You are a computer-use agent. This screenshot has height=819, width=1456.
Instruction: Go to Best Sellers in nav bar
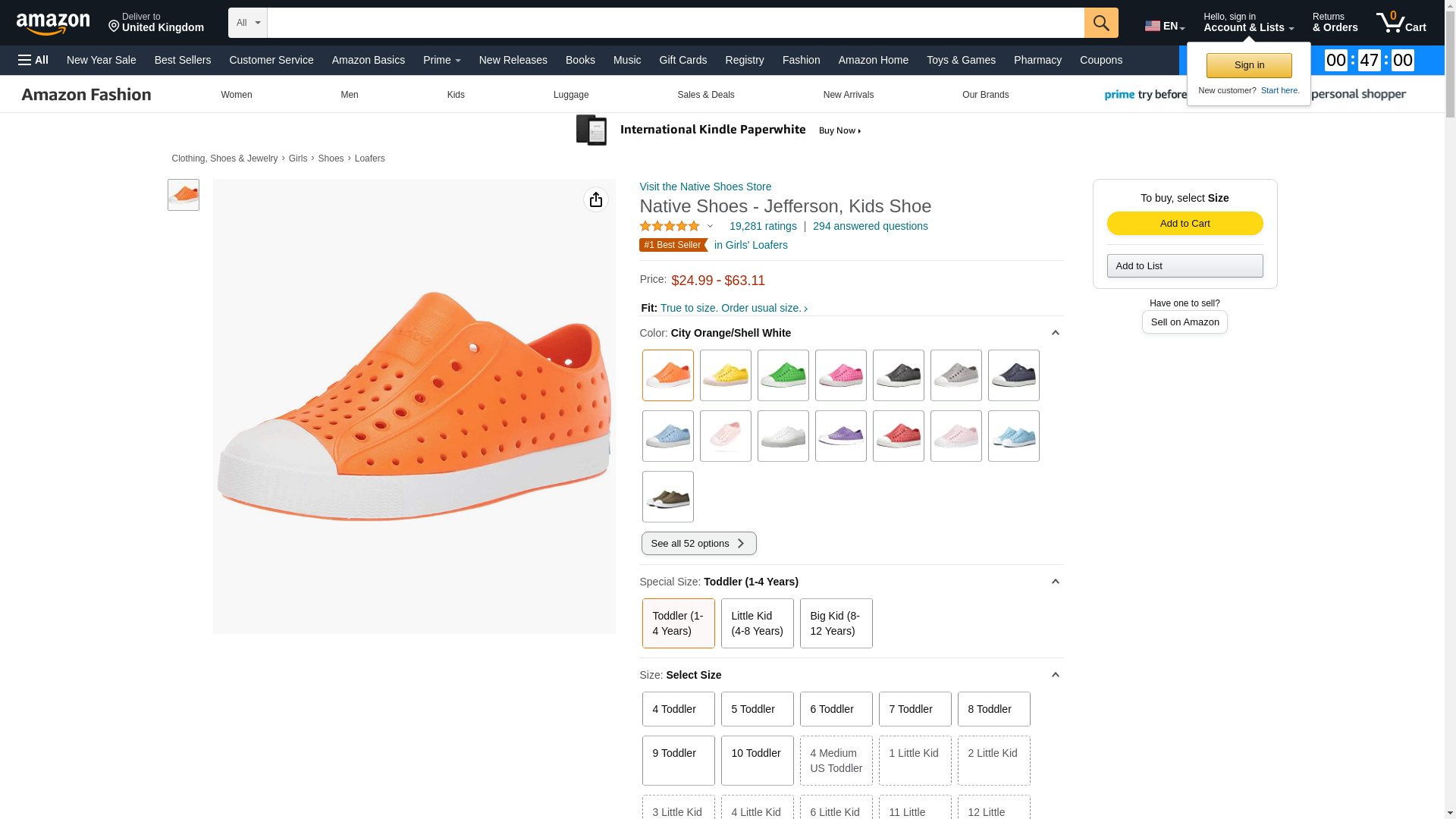(182, 60)
